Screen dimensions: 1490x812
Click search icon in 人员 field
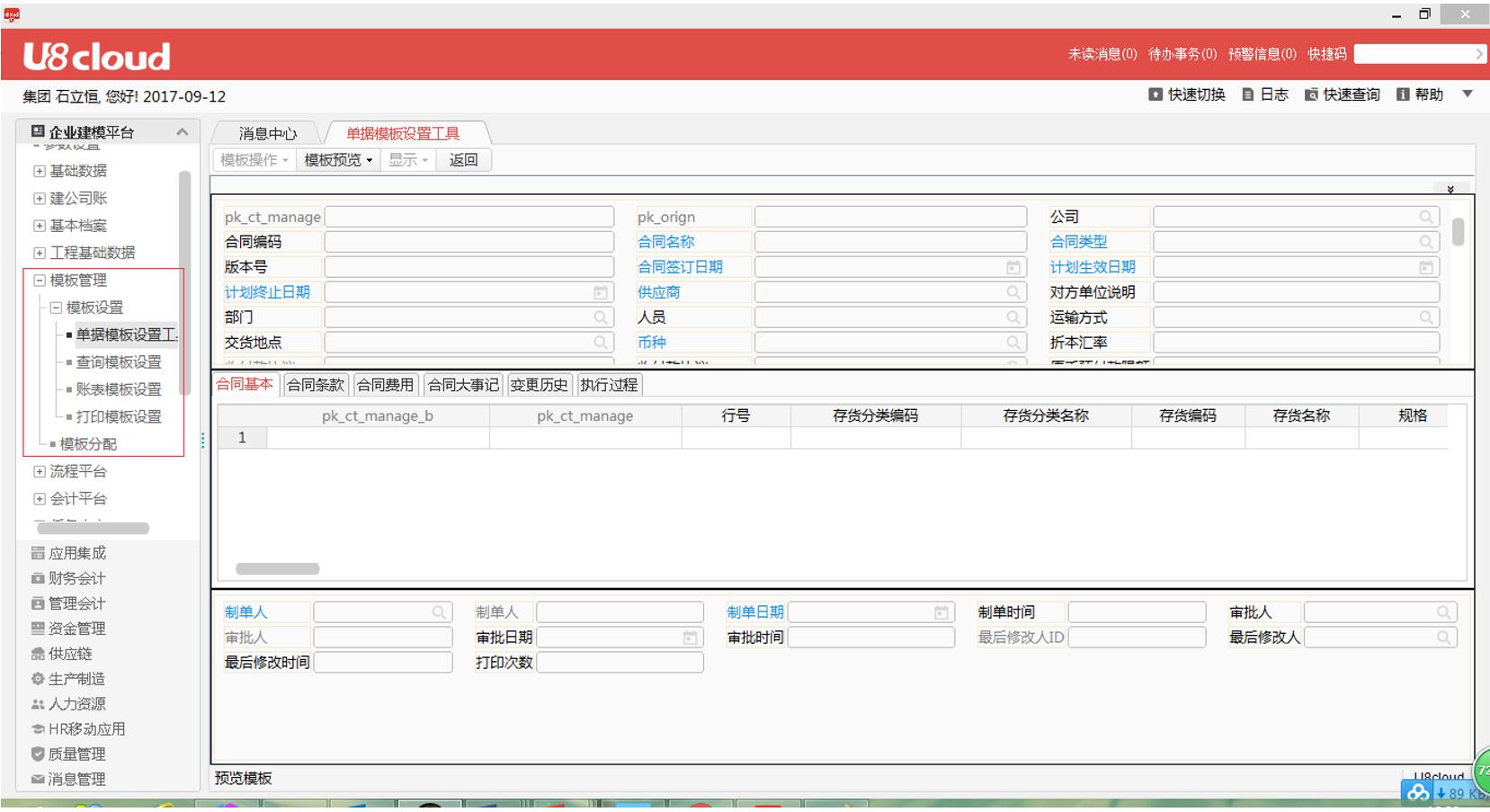tap(1013, 317)
